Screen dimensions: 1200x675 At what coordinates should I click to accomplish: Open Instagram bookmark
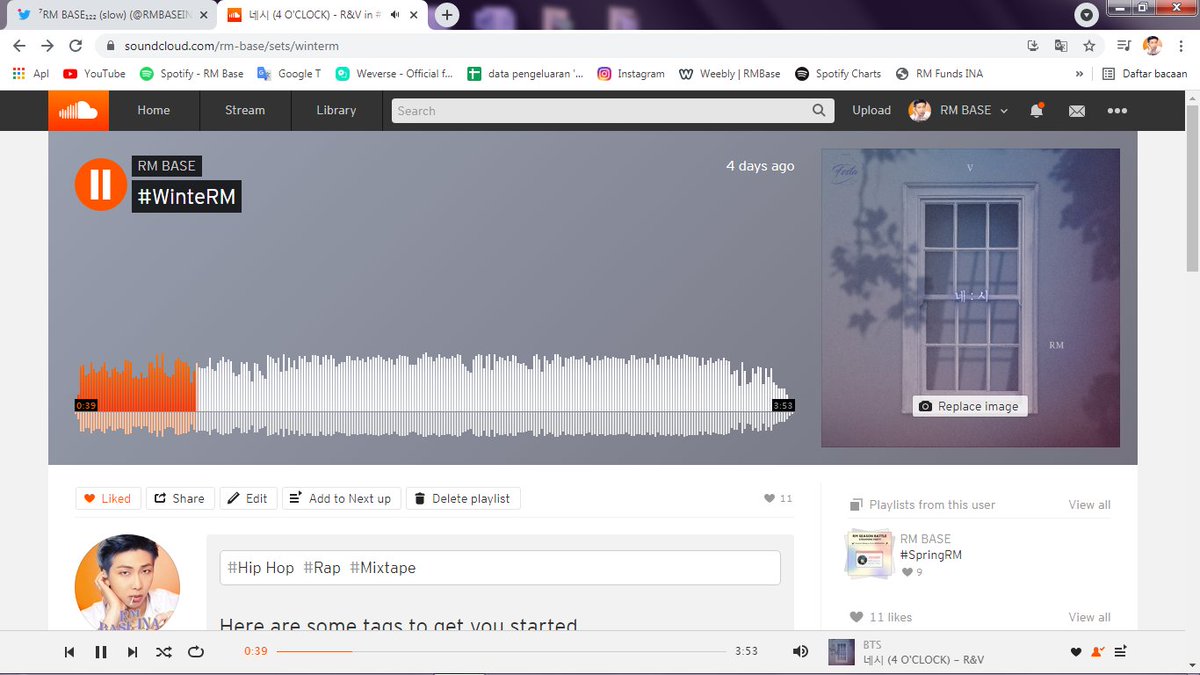tap(631, 74)
